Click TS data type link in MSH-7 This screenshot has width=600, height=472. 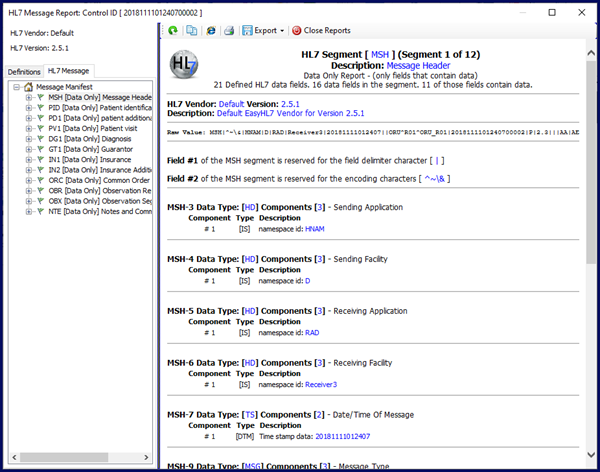tap(250, 415)
